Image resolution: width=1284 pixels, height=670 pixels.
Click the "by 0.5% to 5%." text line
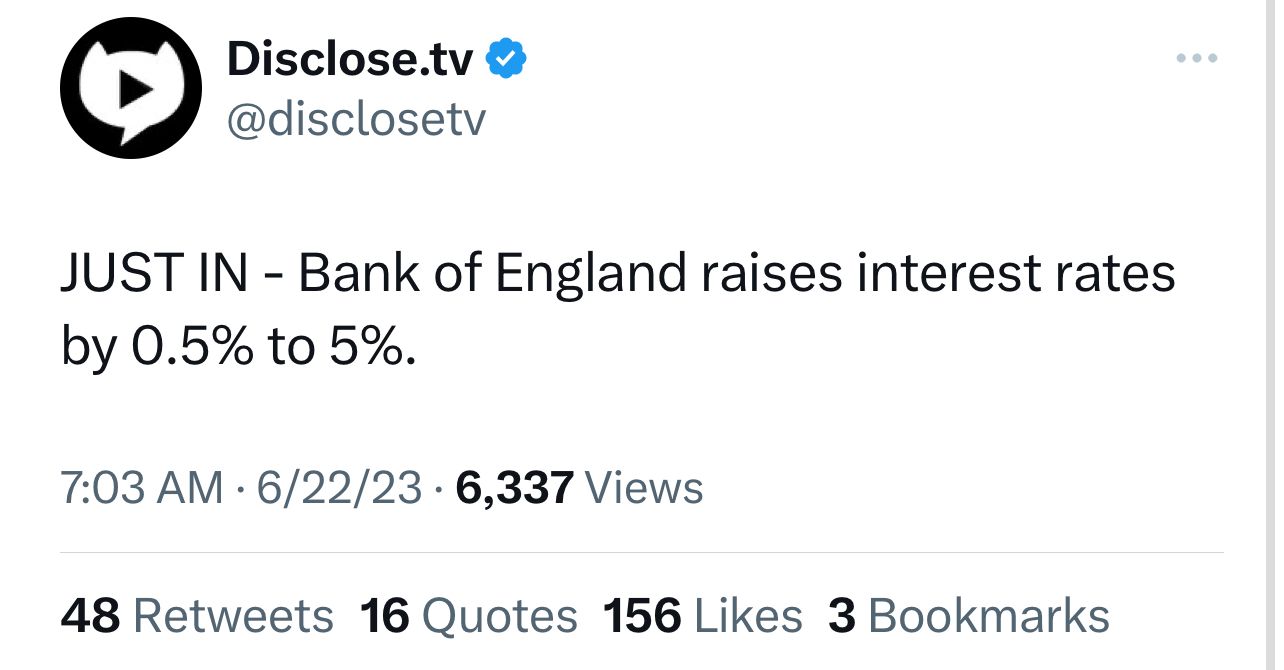click(238, 345)
